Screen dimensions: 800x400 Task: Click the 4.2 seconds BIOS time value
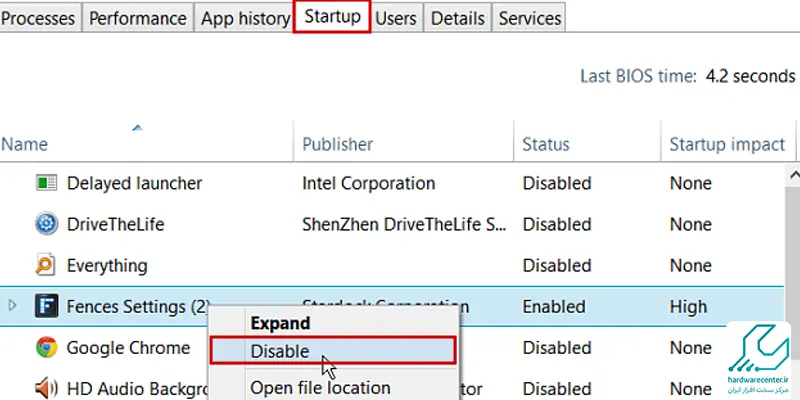click(x=750, y=77)
